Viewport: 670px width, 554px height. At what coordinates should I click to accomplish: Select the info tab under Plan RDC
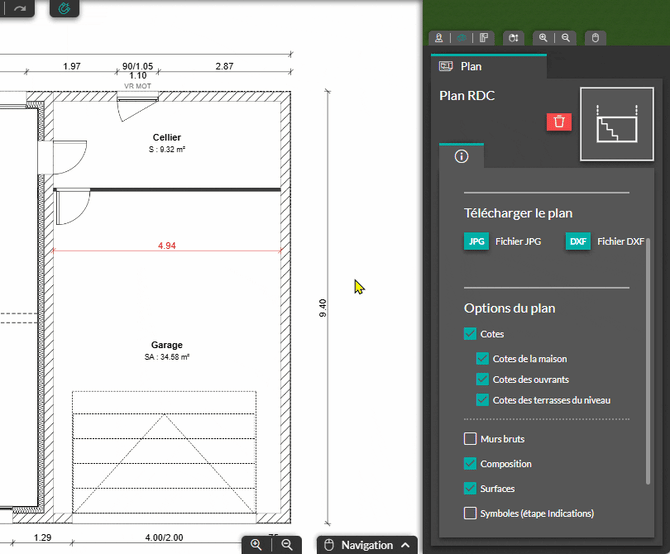[461, 156]
